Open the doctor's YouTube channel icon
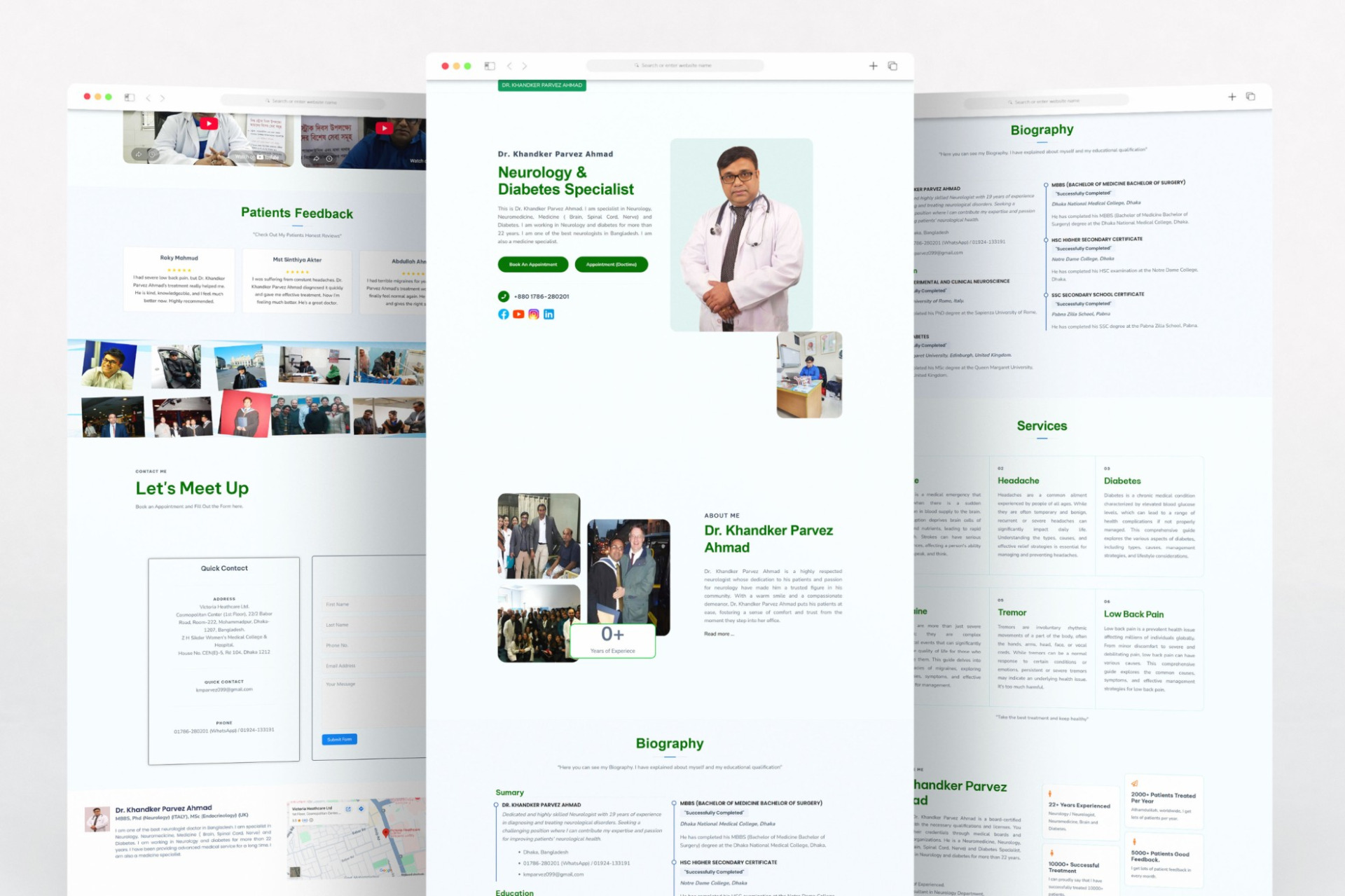Image resolution: width=1345 pixels, height=896 pixels. pyautogui.click(x=518, y=315)
